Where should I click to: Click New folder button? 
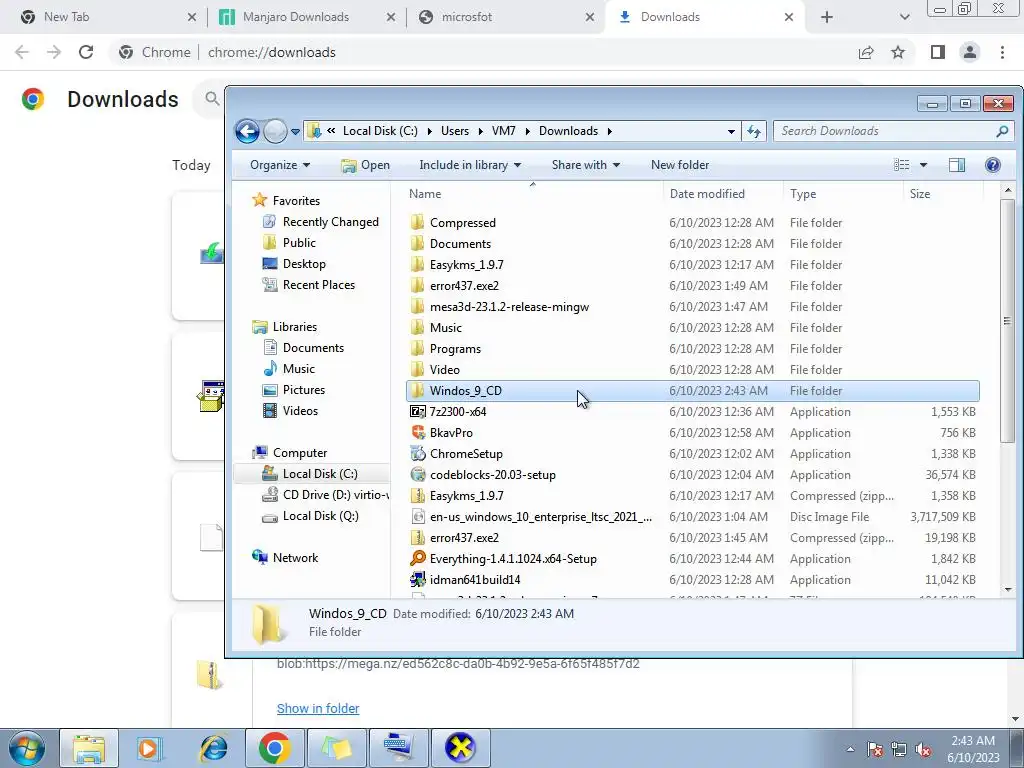[680, 165]
